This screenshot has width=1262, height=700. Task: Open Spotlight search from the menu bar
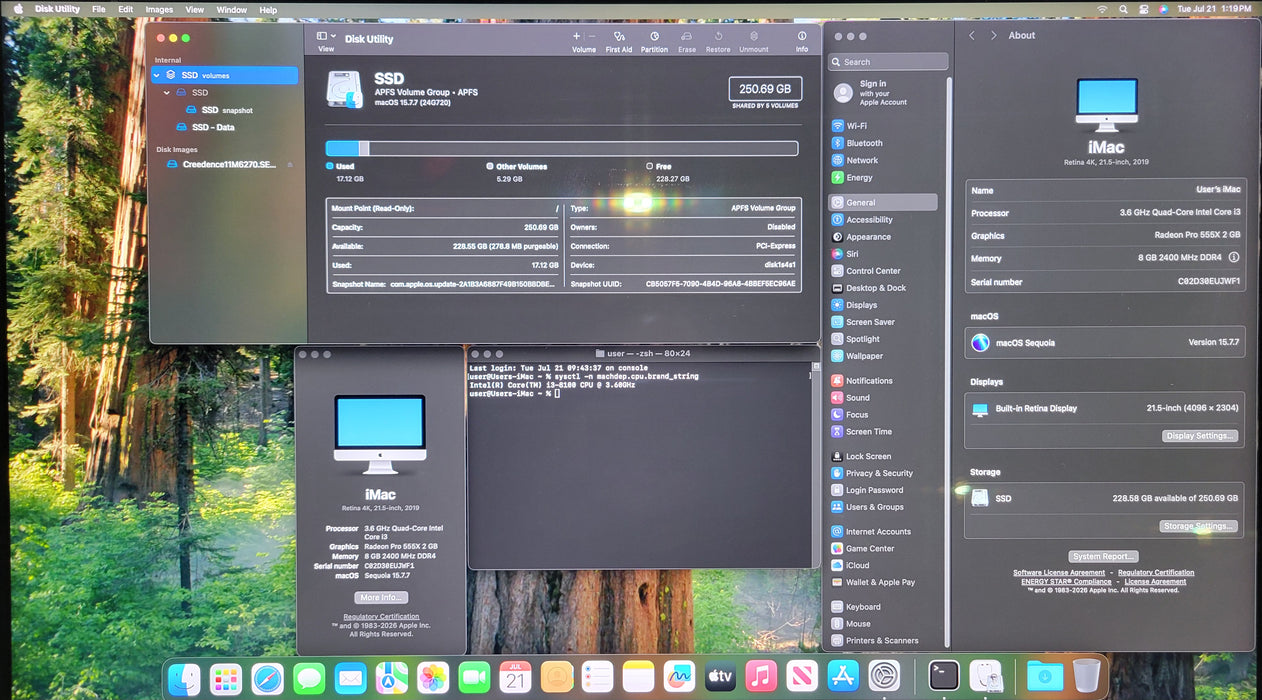point(1123,9)
